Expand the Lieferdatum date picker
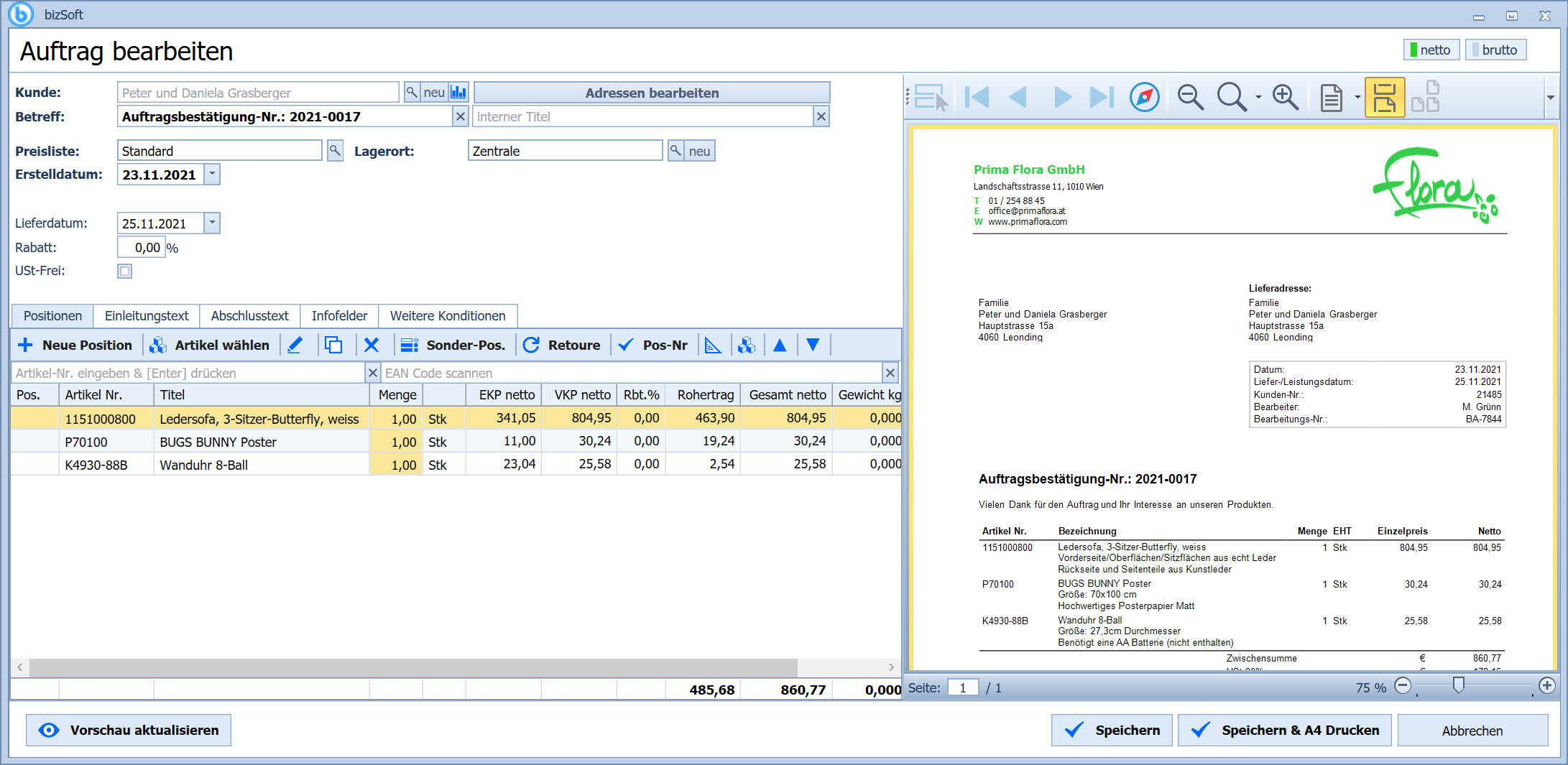 [x=212, y=223]
